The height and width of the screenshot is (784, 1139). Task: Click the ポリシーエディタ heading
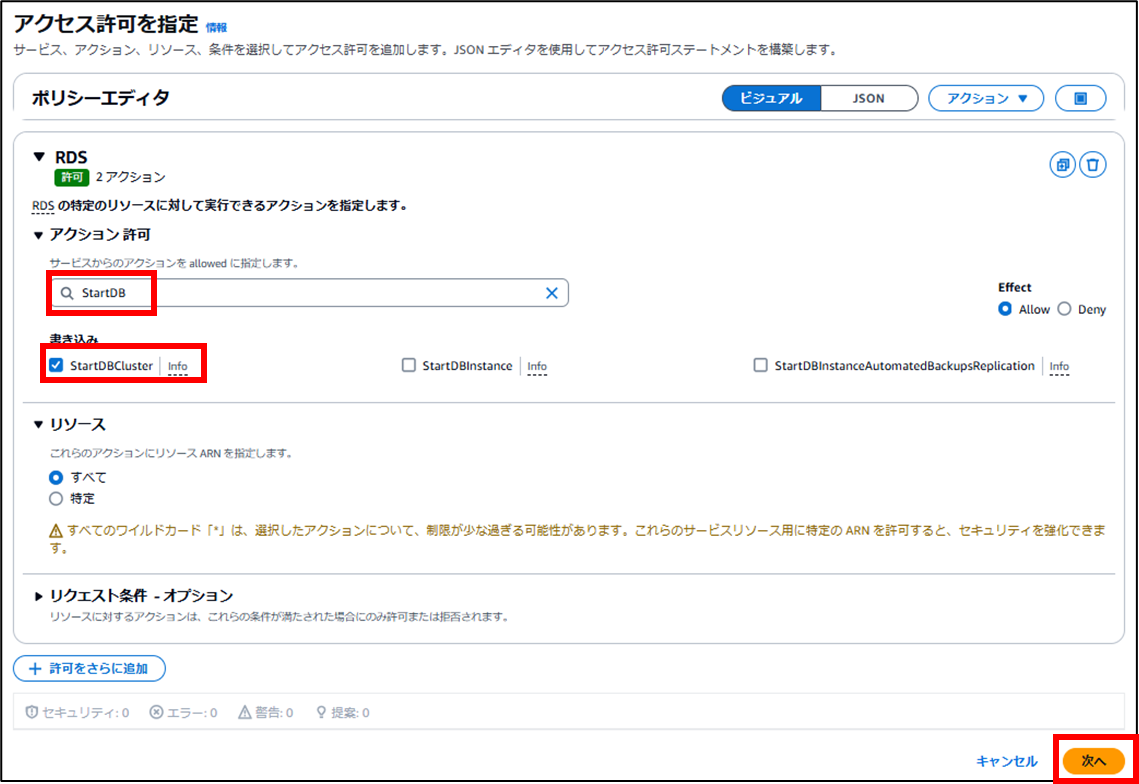(100, 97)
